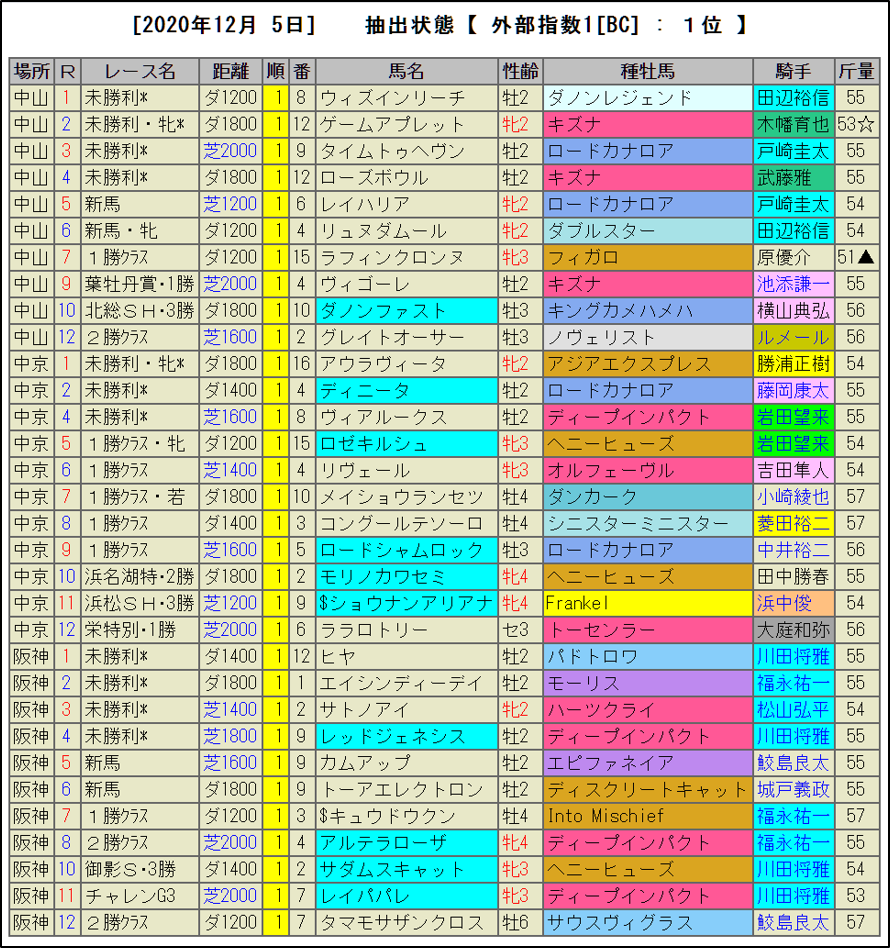Screen dimensions: 890x948
Task: Open the チャレンG3 race row
Action: pos(140,895)
